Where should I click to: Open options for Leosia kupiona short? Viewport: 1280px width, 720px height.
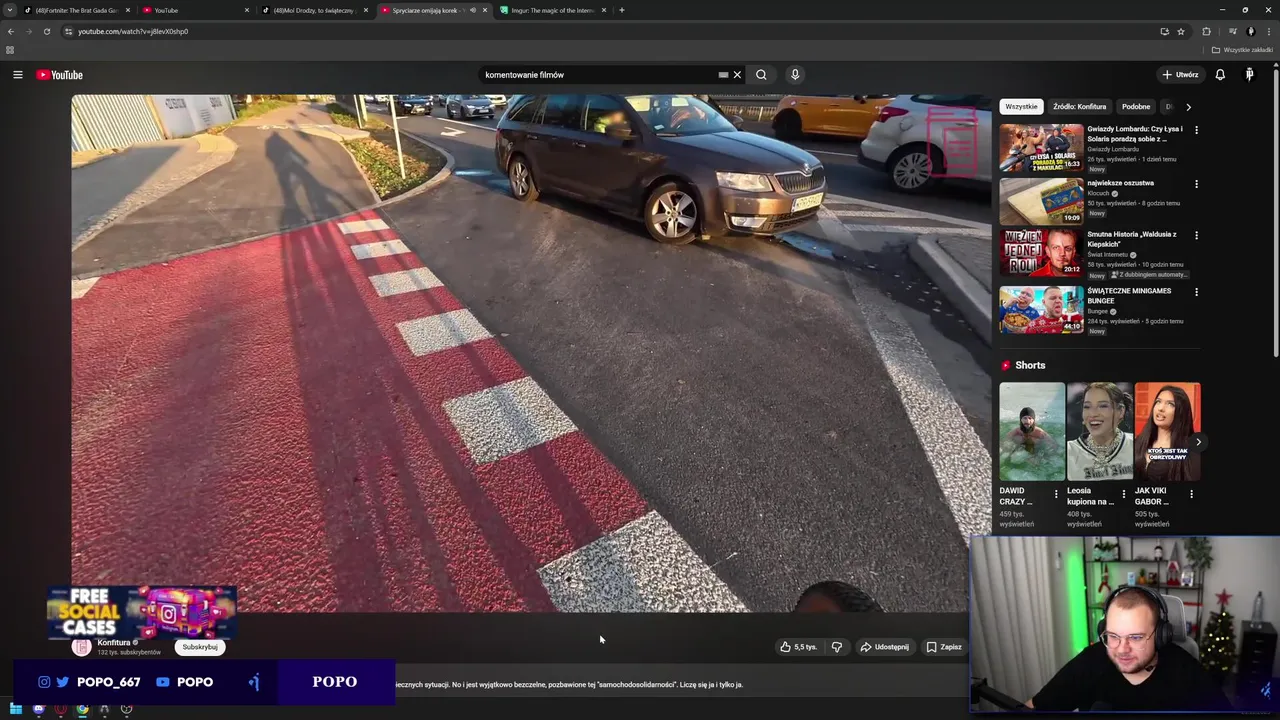click(1123, 494)
